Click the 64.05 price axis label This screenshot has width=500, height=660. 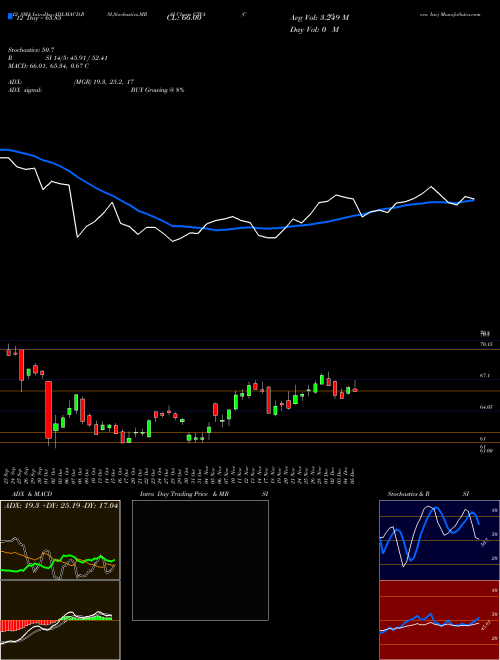(486, 407)
